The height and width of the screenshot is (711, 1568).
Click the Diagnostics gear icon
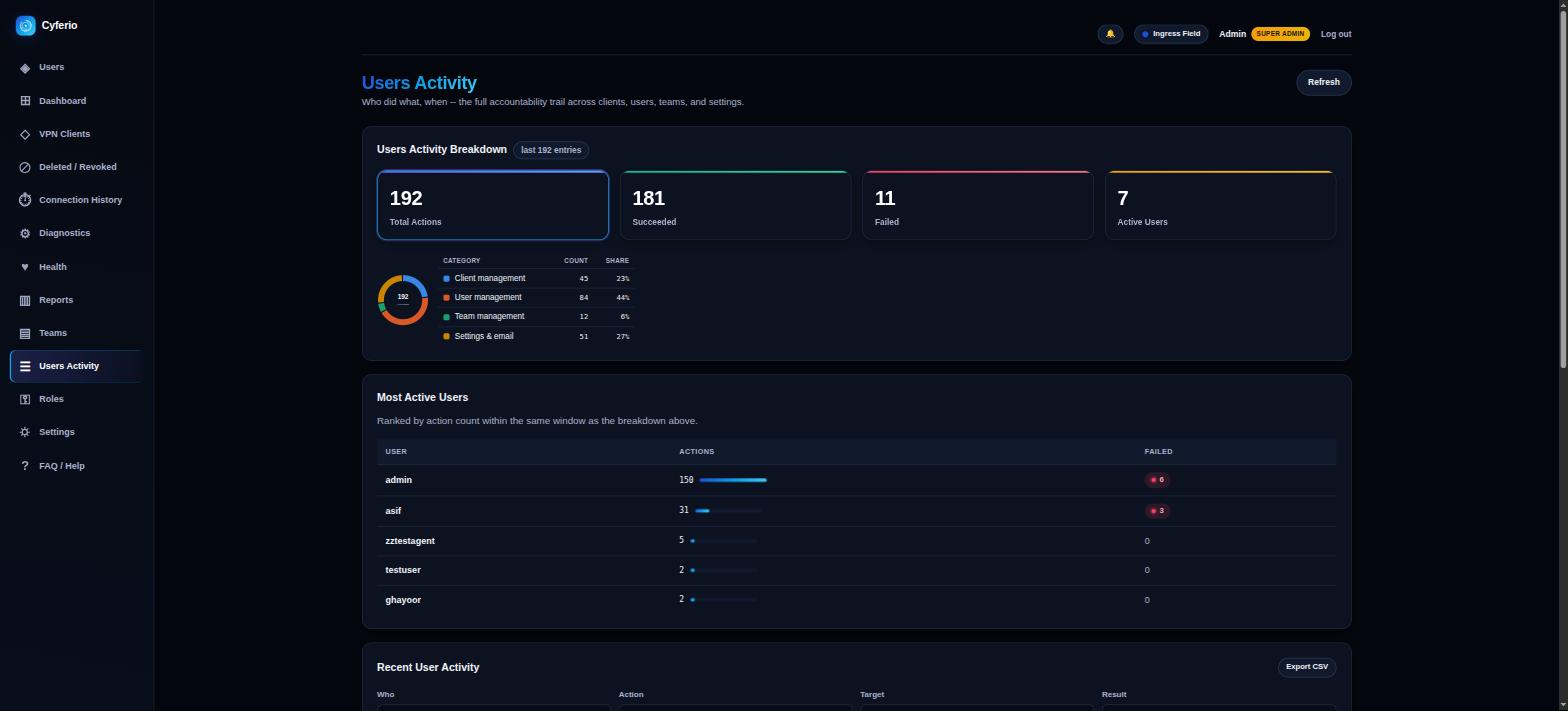click(x=25, y=233)
